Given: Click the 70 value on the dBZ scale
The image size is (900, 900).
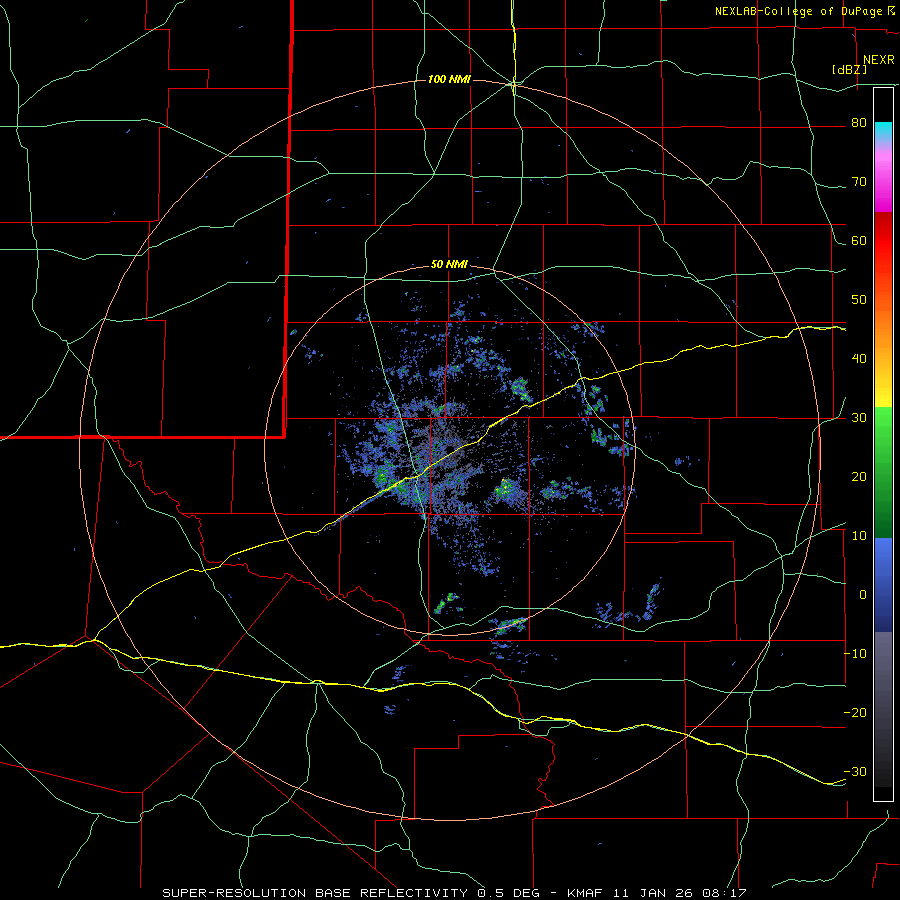Looking at the screenshot, I should click(859, 182).
